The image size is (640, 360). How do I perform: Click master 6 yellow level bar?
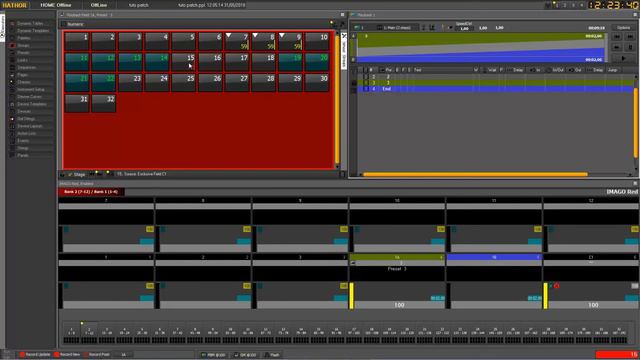click(x=546, y=296)
